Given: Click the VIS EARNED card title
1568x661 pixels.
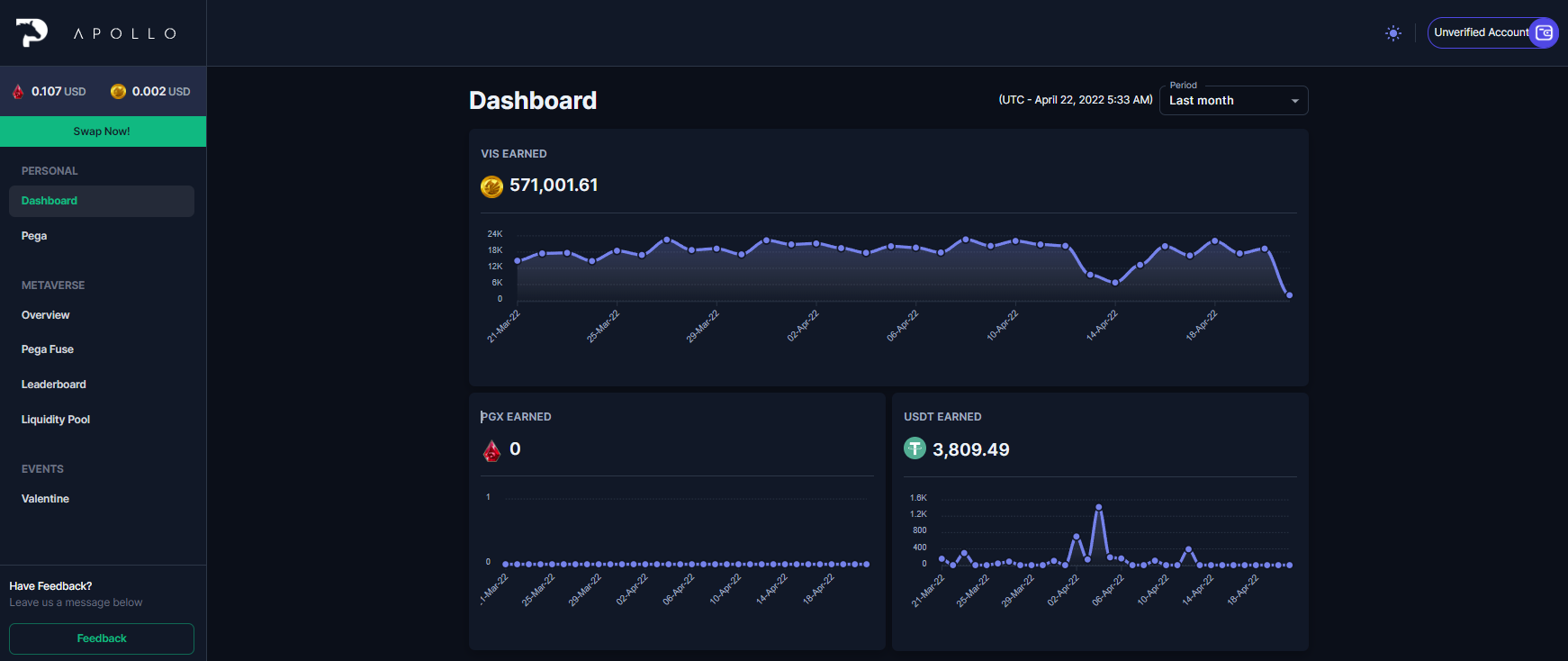Looking at the screenshot, I should point(514,154).
